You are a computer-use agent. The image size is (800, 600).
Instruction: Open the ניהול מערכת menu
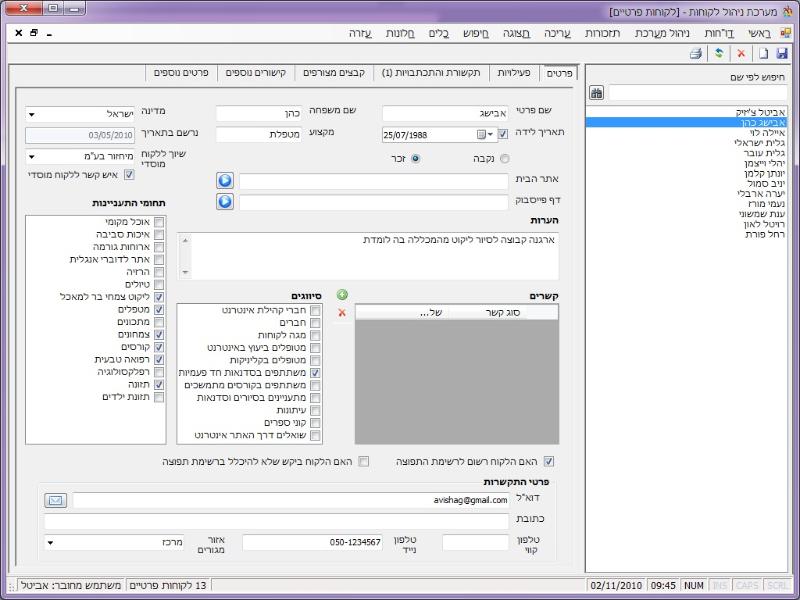click(x=662, y=34)
